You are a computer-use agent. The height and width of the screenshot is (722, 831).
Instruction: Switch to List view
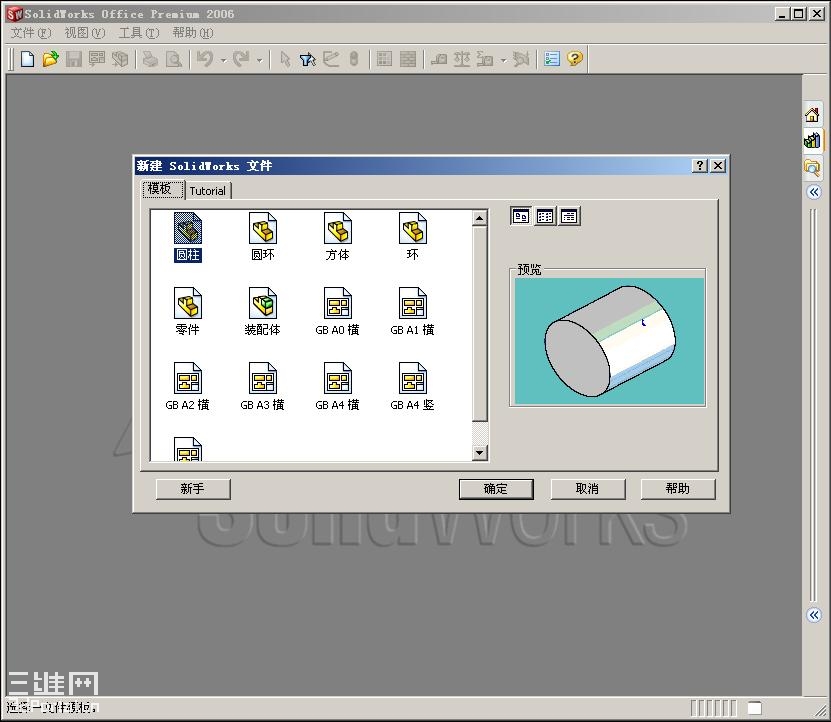545,216
